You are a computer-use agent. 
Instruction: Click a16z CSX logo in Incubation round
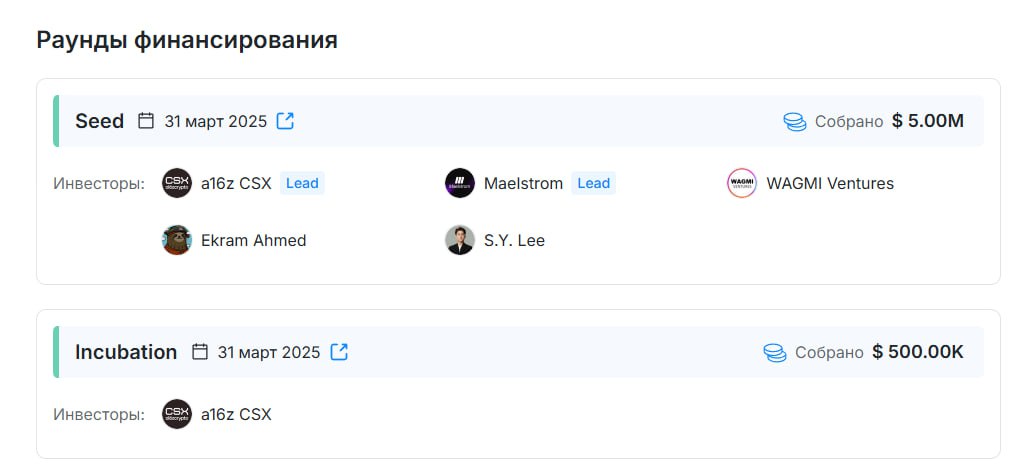177,414
